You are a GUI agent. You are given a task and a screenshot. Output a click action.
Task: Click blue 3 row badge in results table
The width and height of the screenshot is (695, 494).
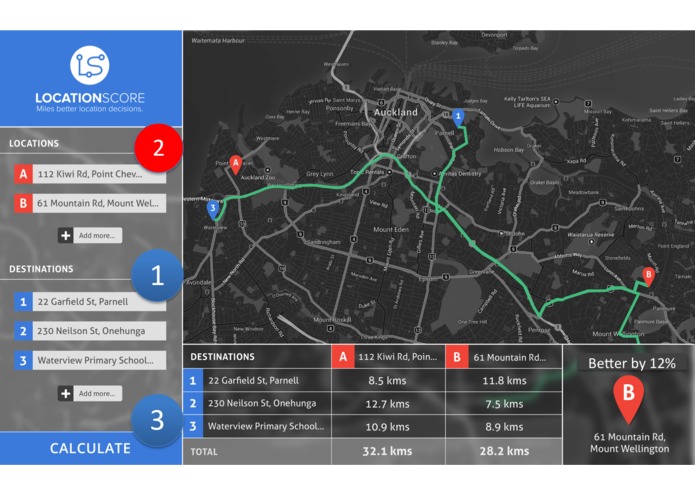pyautogui.click(x=193, y=426)
